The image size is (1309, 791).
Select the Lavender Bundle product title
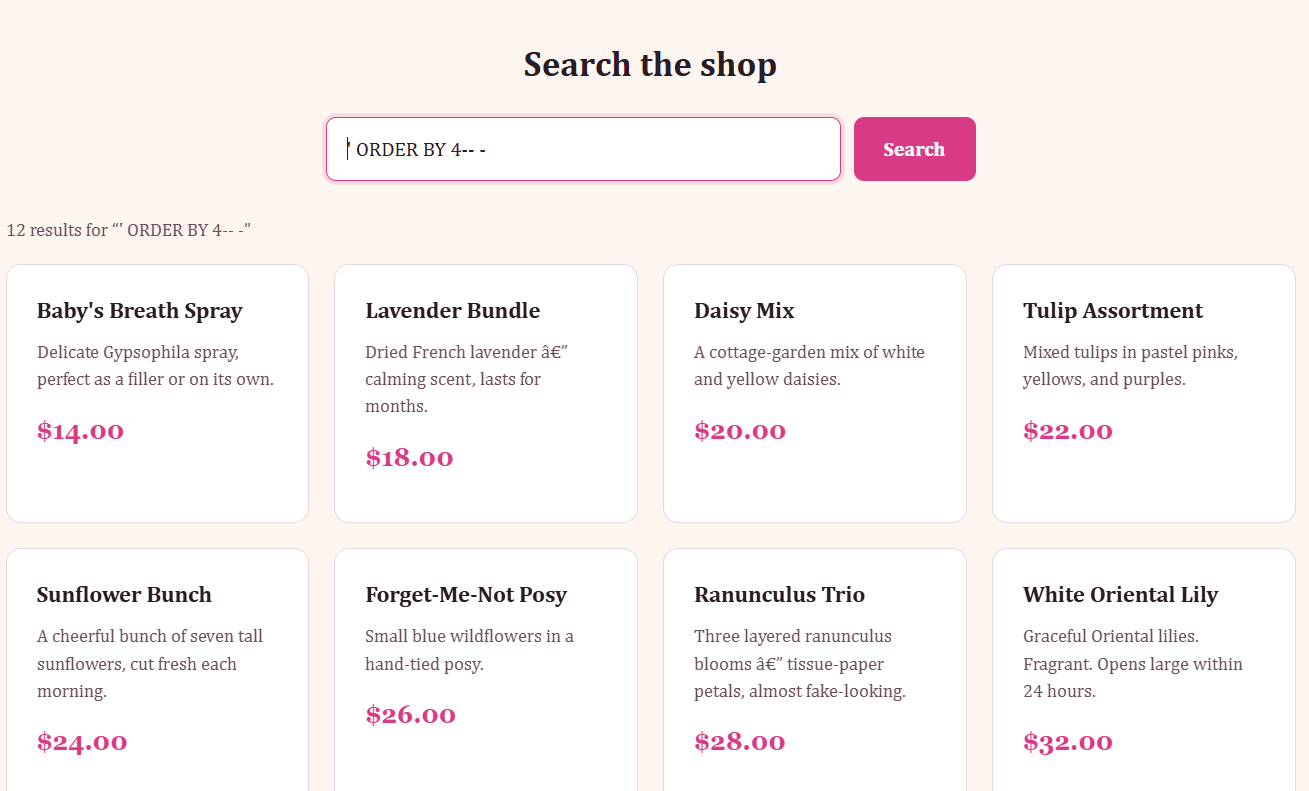tap(452, 311)
